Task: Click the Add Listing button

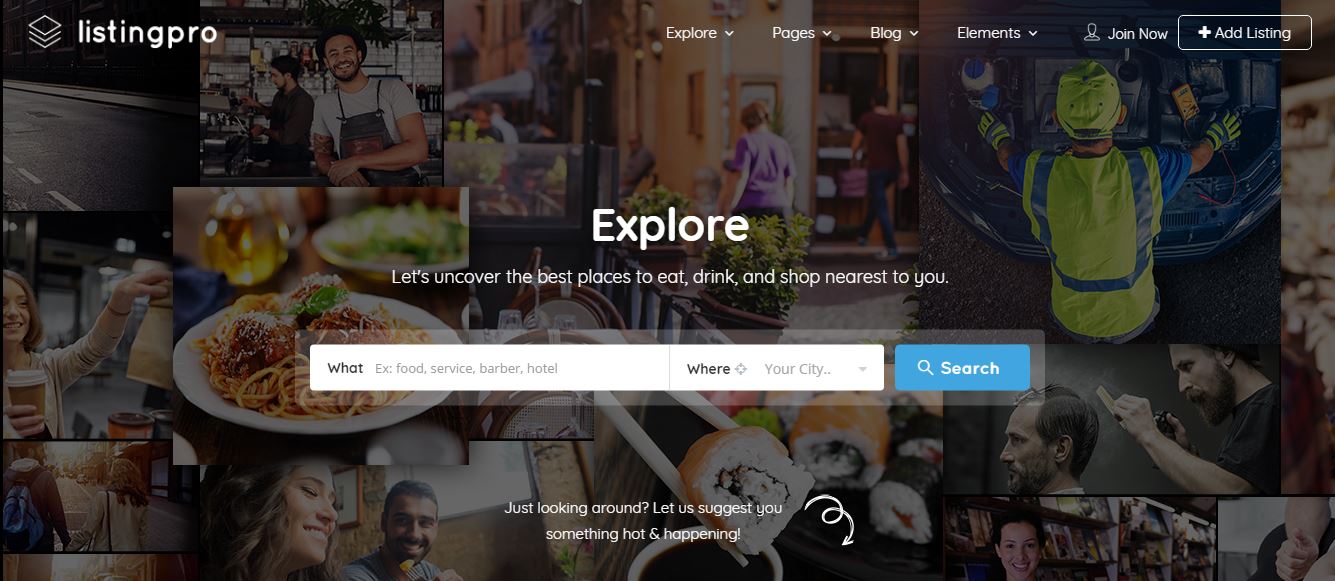Action: tap(1244, 32)
